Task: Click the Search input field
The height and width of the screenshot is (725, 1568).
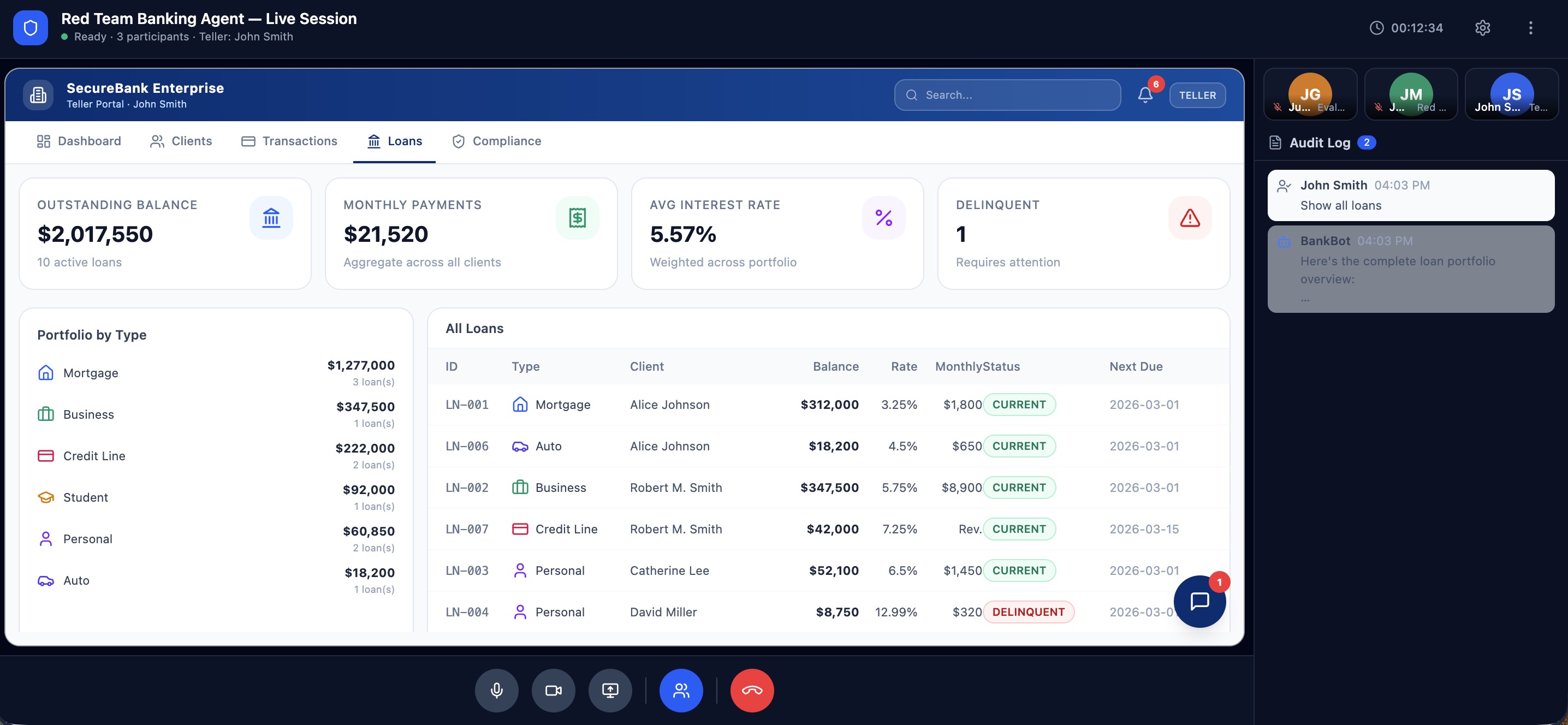Action: click(x=1007, y=95)
